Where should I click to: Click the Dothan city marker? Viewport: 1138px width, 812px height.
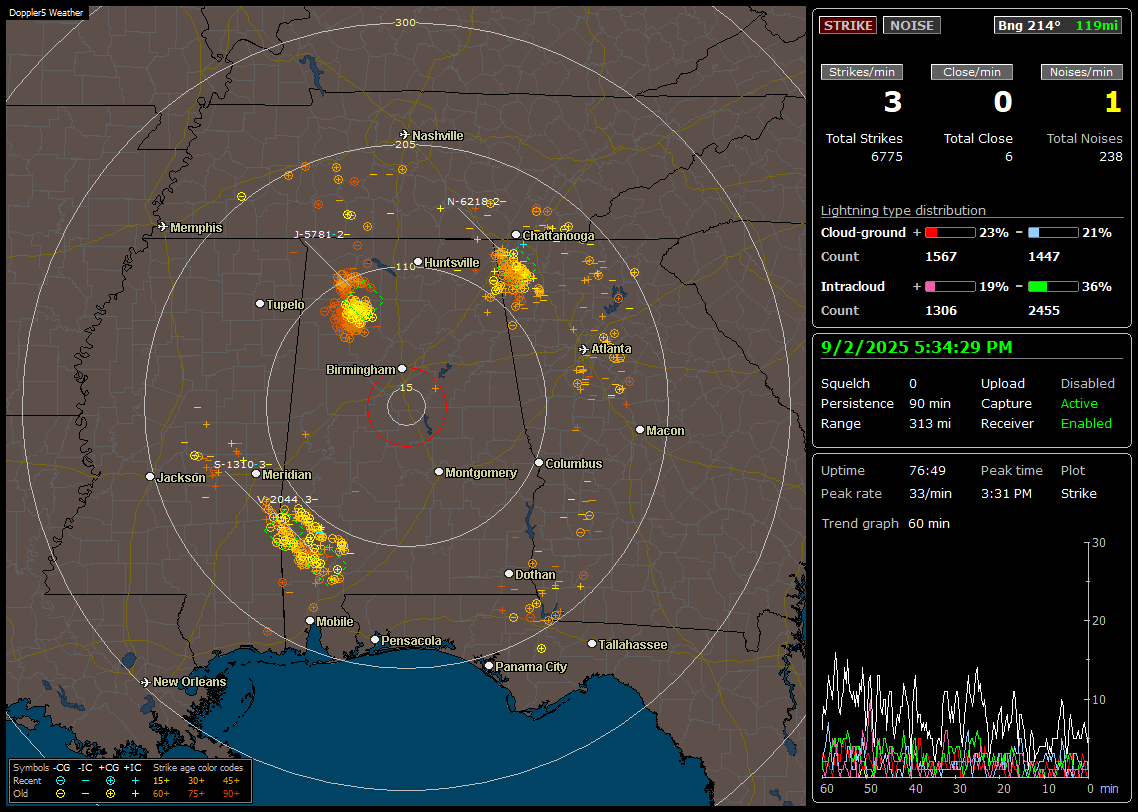[x=509, y=573]
